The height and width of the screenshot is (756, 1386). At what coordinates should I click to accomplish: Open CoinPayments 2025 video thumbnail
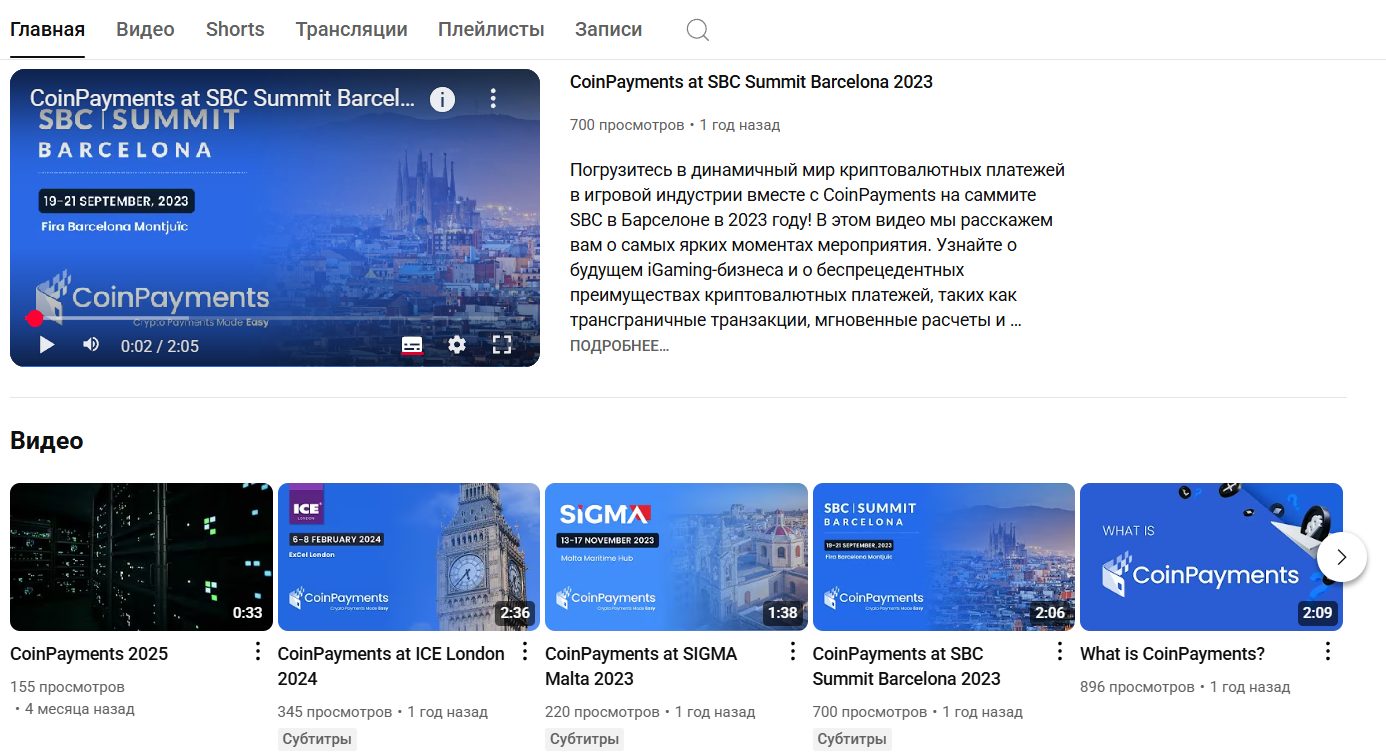[141, 557]
